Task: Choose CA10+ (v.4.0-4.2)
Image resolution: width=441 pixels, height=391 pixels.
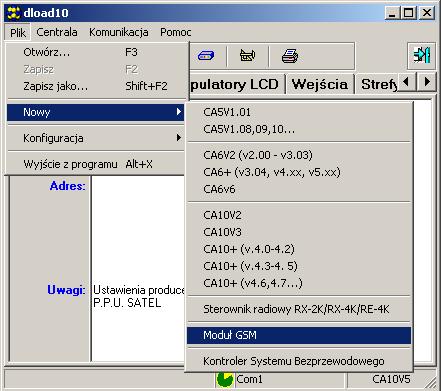Action: pyautogui.click(x=299, y=249)
